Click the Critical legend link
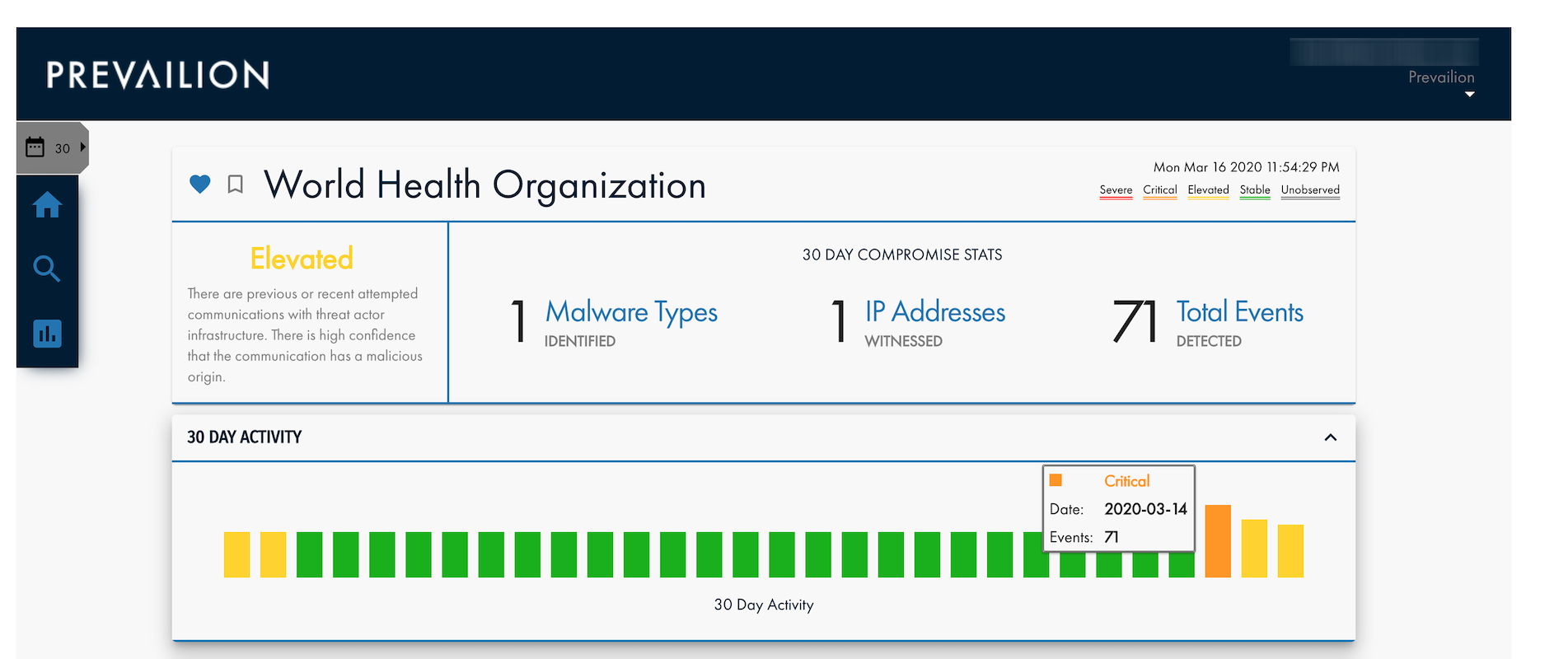 coord(1159,190)
